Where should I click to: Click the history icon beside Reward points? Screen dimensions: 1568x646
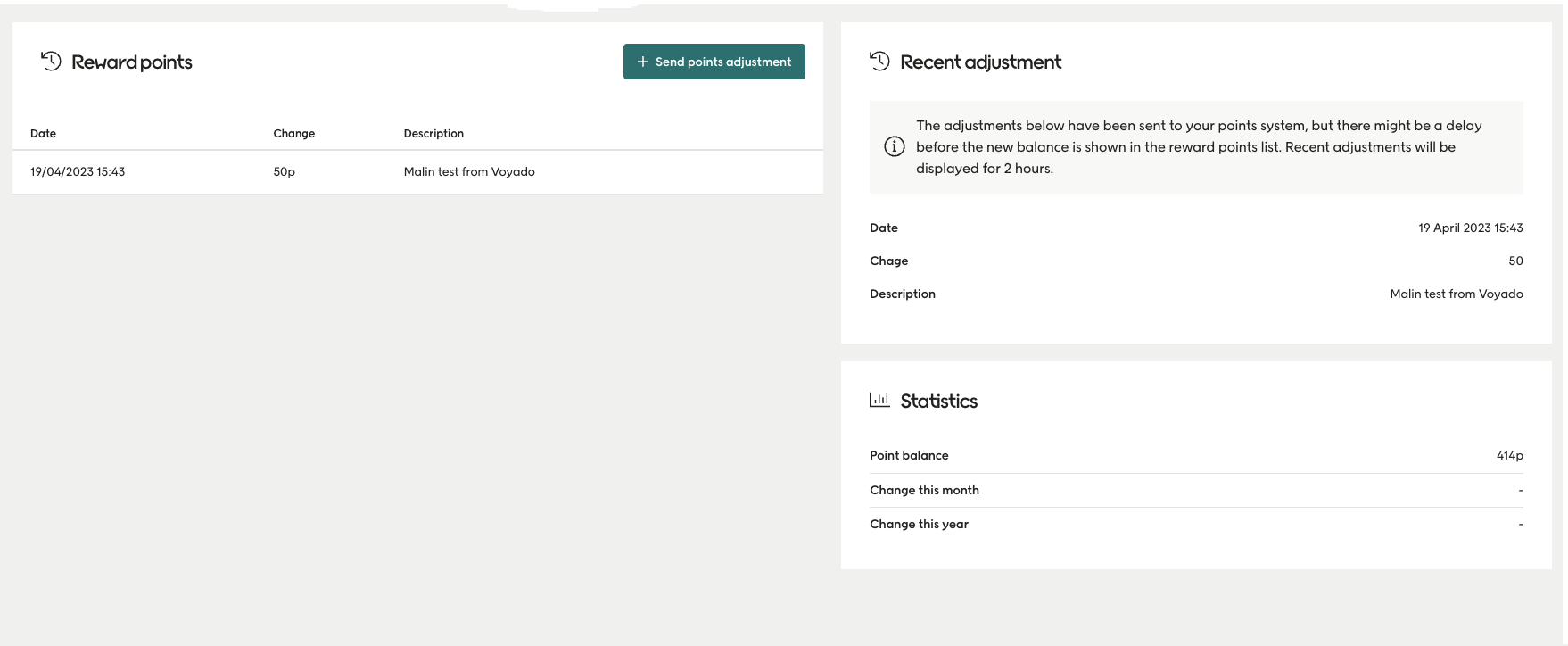coord(51,61)
